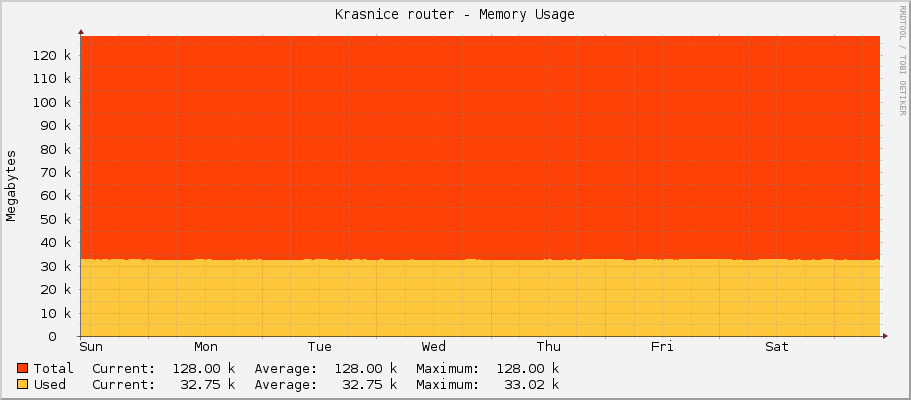Click the '80 k' y-axis value
Viewport: 911px width, 400px height.
point(56,149)
